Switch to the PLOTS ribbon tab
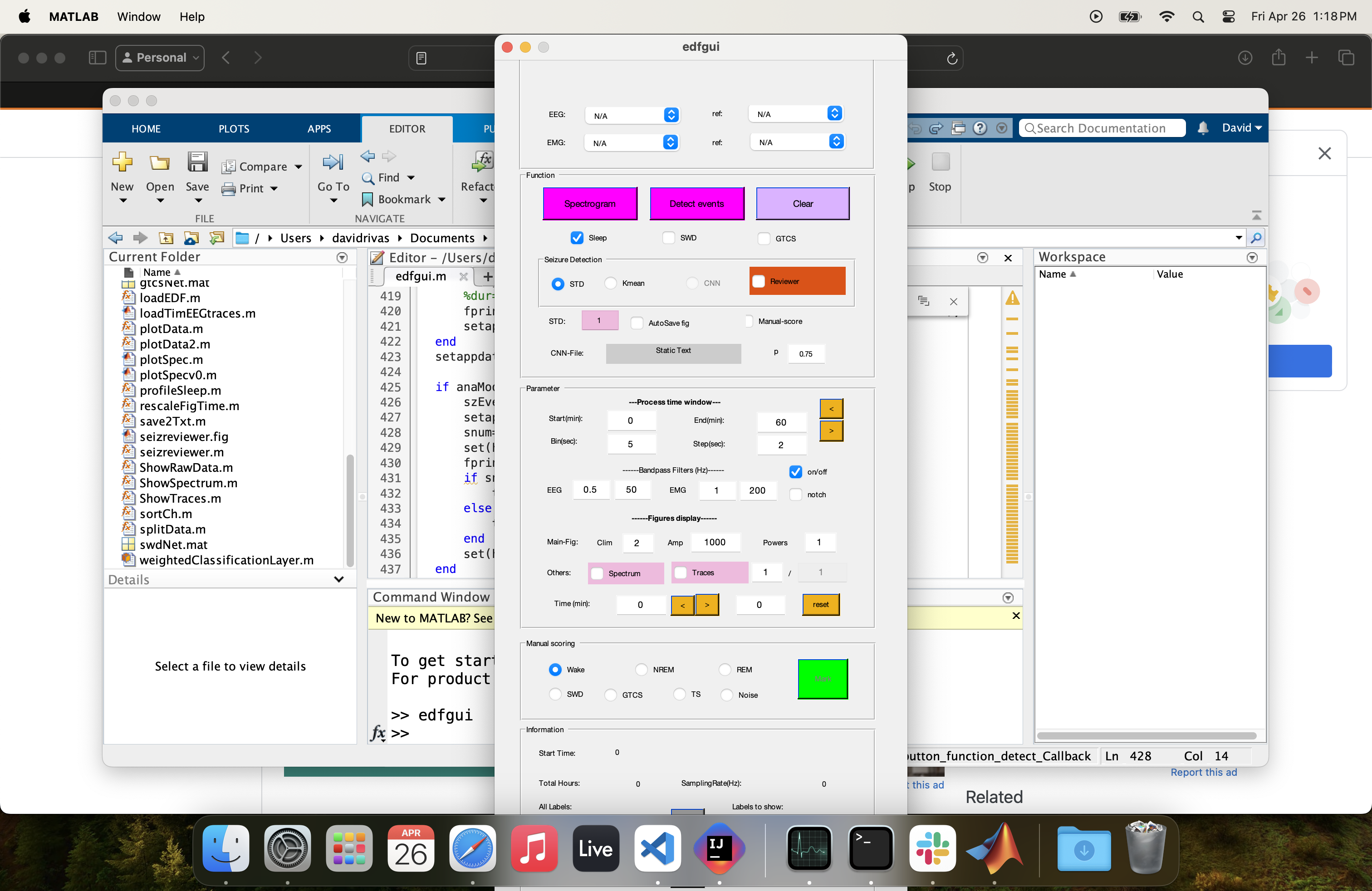Viewport: 1372px width, 891px height. tap(234, 128)
